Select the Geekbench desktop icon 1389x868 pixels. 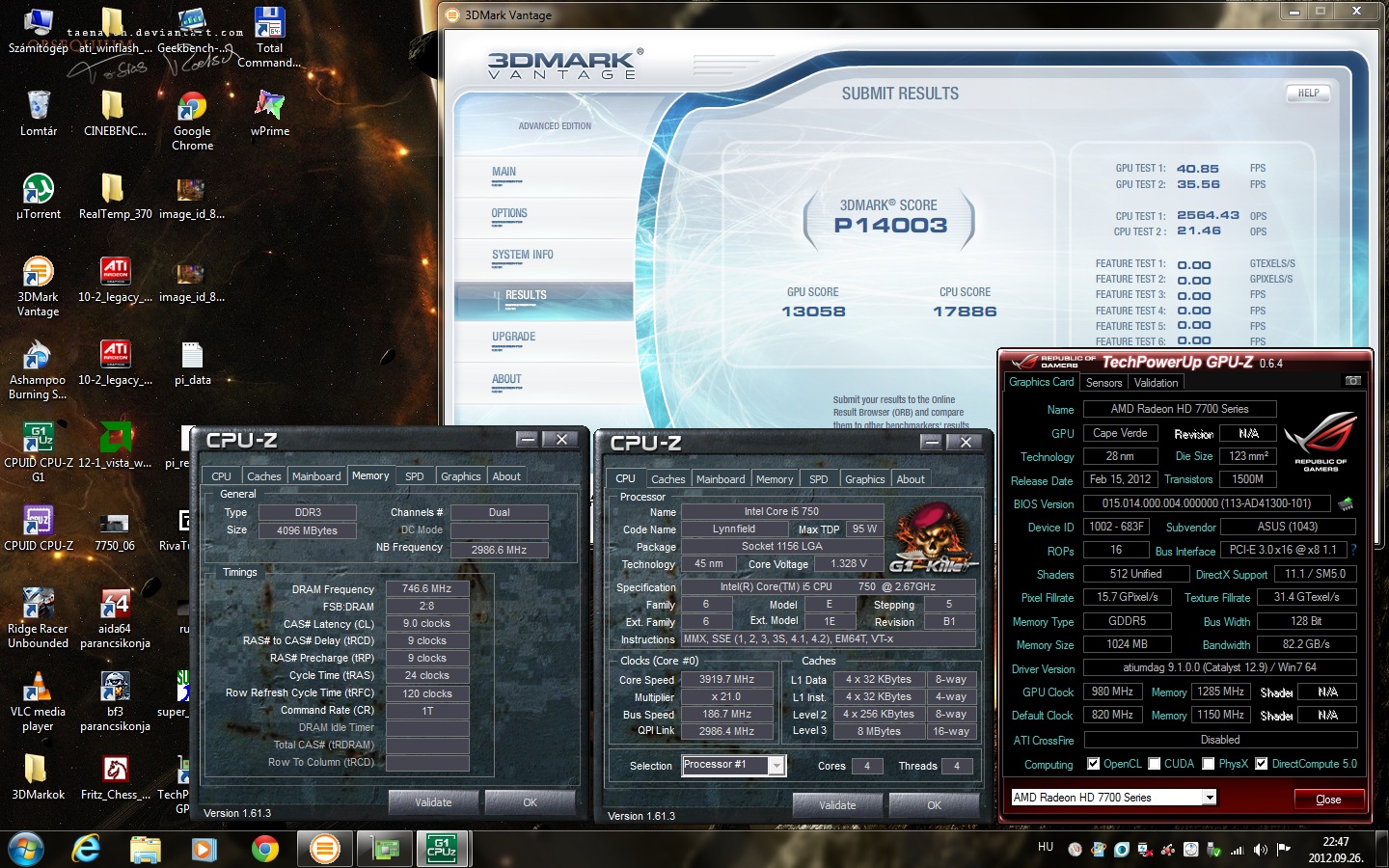tap(192, 31)
